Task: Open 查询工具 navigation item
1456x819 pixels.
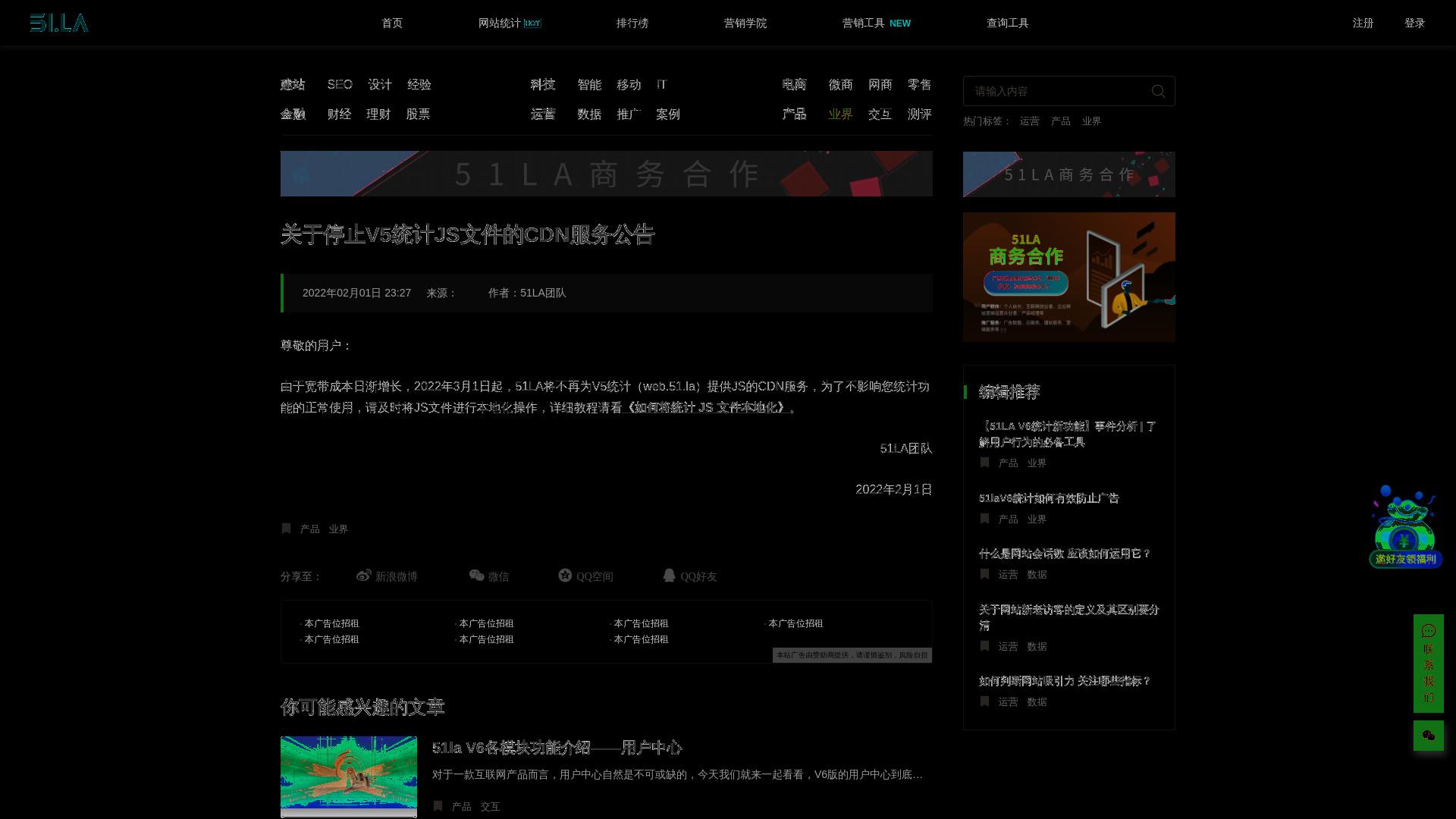Action: [x=1008, y=23]
